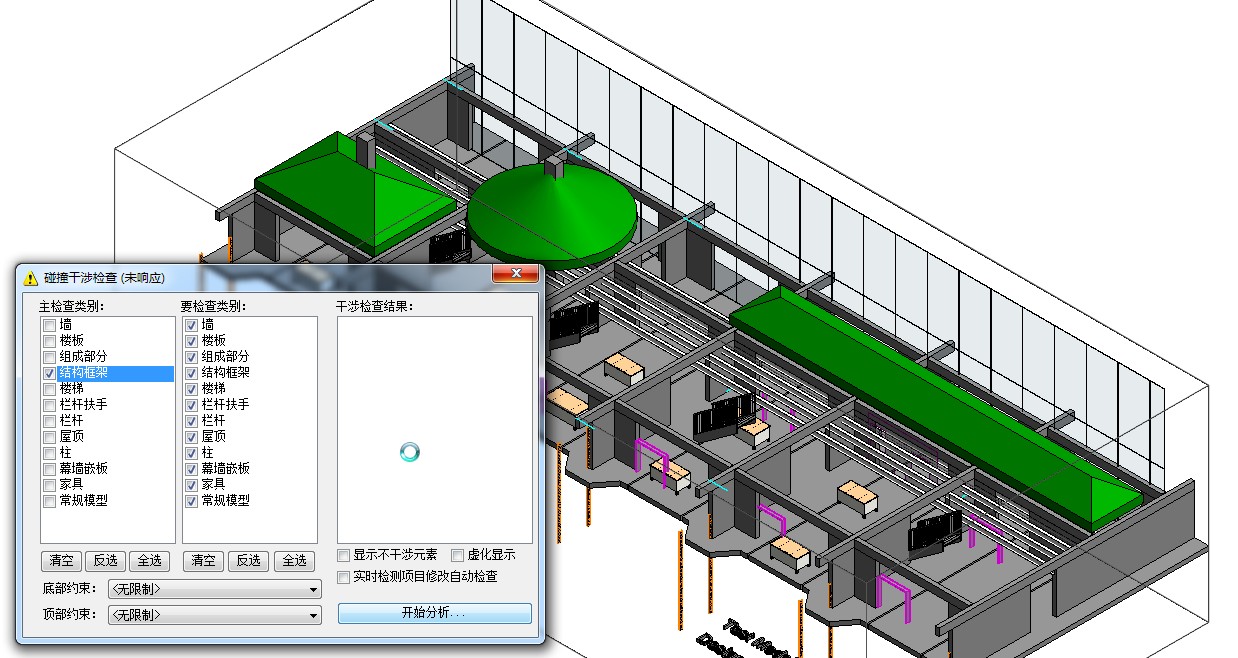Uncheck 家具 in the 要检查类别 list
This screenshot has height=658, width=1238.
coord(192,485)
